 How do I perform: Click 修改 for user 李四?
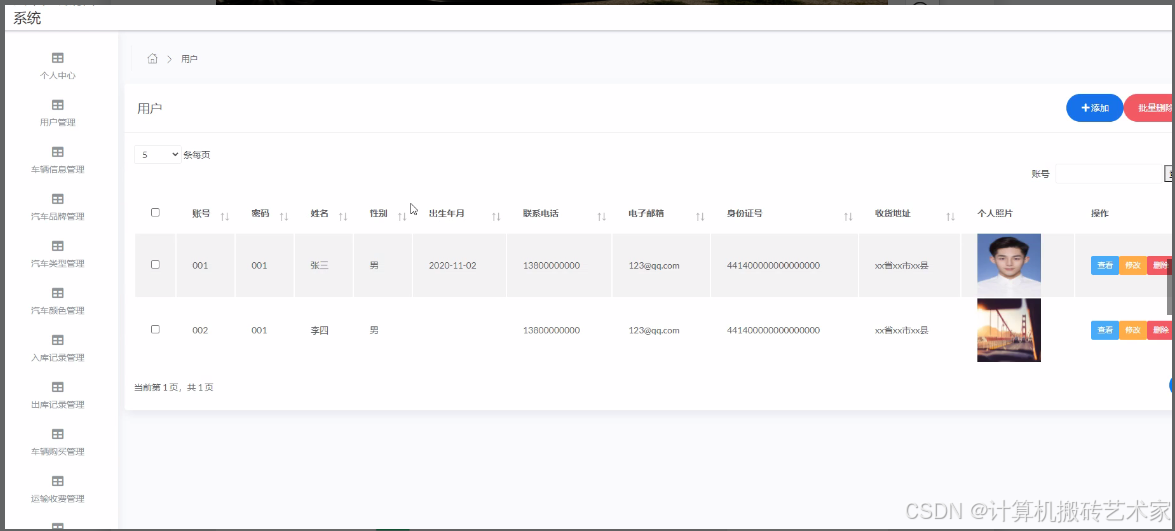1133,330
